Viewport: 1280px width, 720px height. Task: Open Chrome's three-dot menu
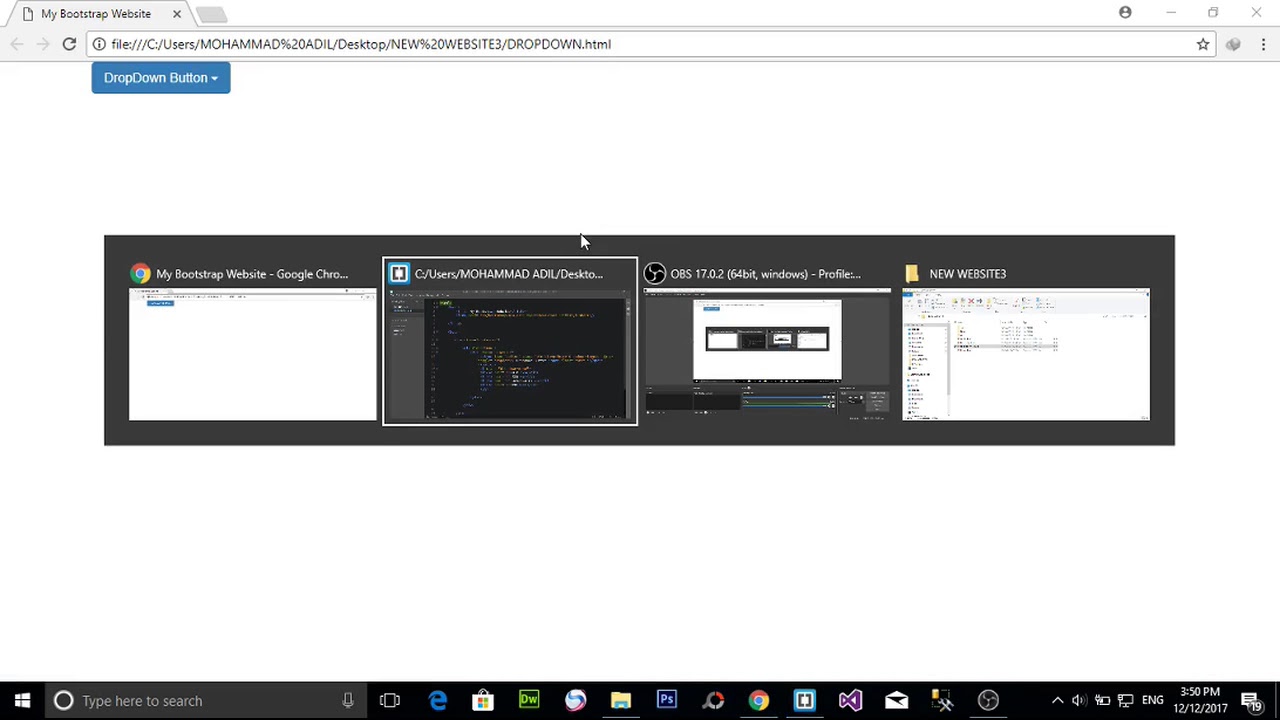coord(1263,44)
